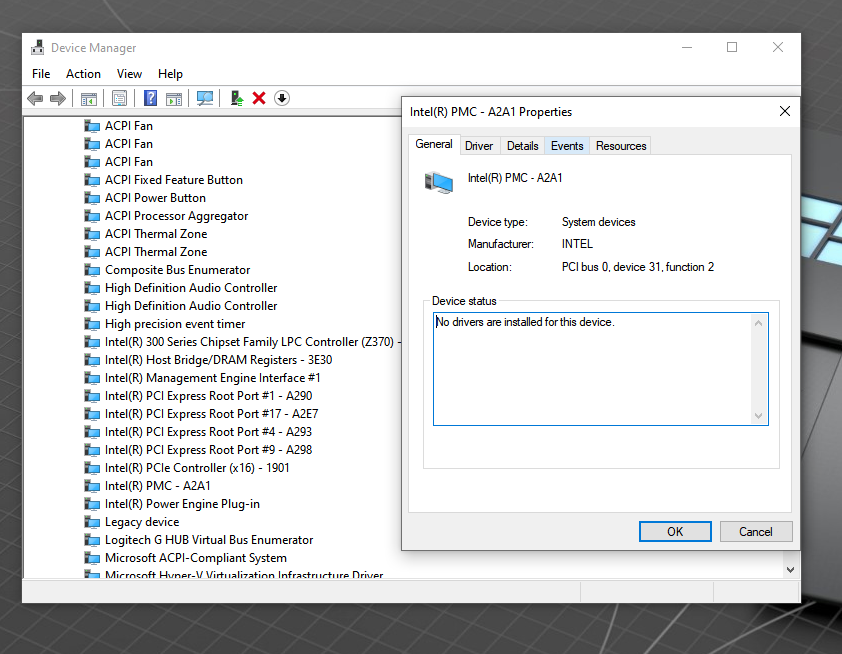Click the show/hide console tree icon
The image size is (842, 654).
[89, 99]
